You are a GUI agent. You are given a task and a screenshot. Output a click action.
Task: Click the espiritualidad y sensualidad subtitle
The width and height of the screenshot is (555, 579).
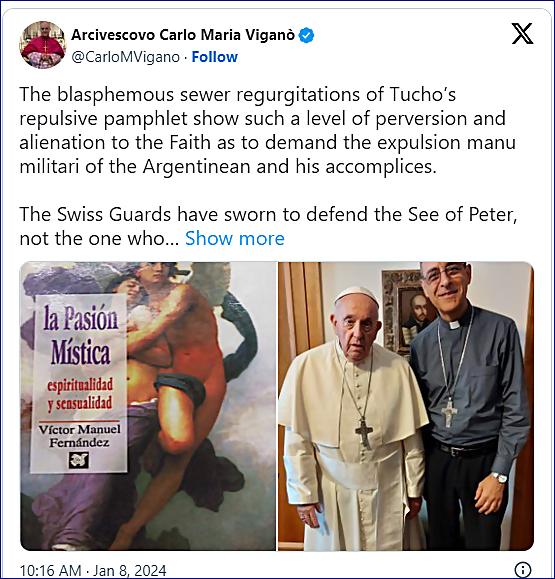[80, 394]
